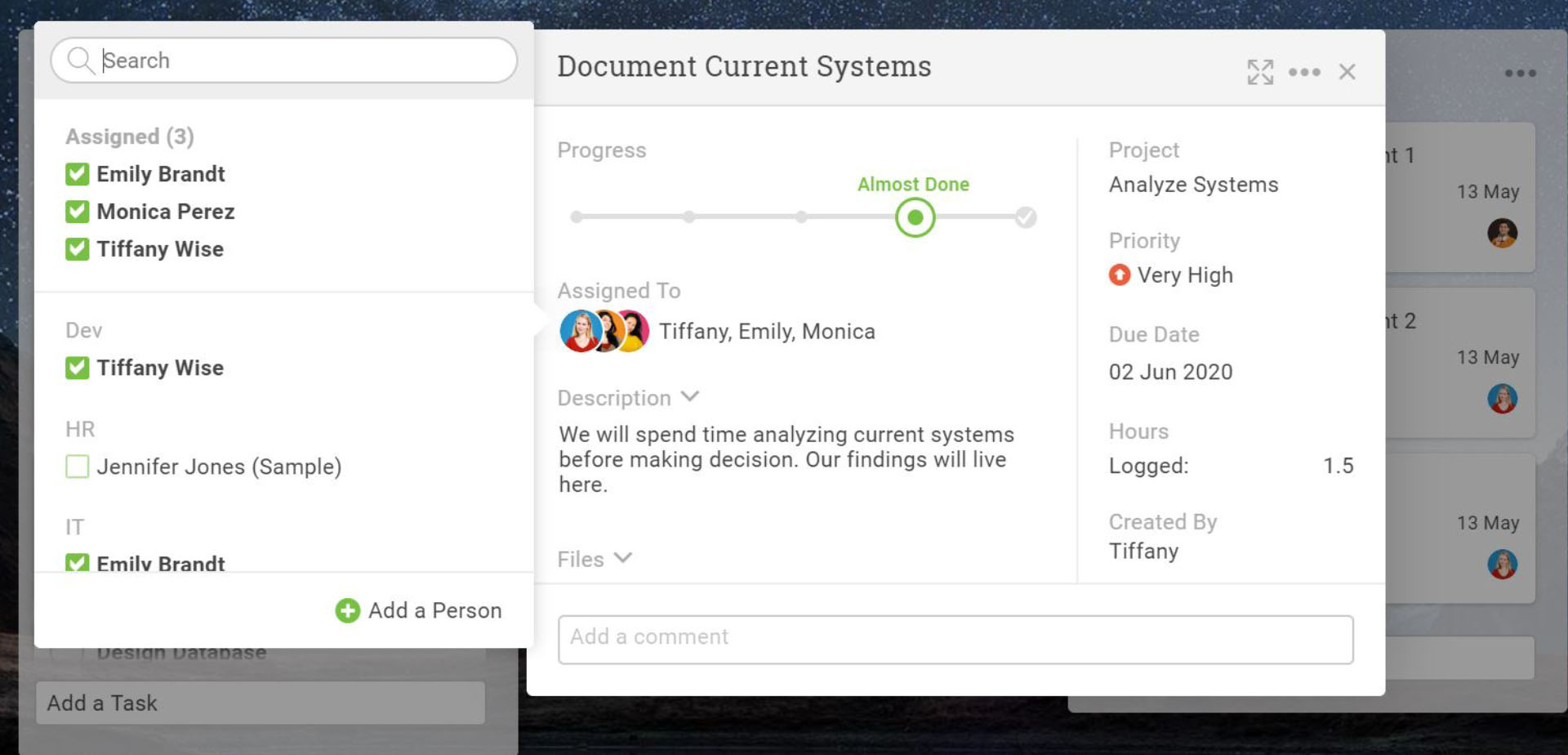Uncheck Tiffany Wise under Assigned
The image size is (1568, 755).
[78, 249]
